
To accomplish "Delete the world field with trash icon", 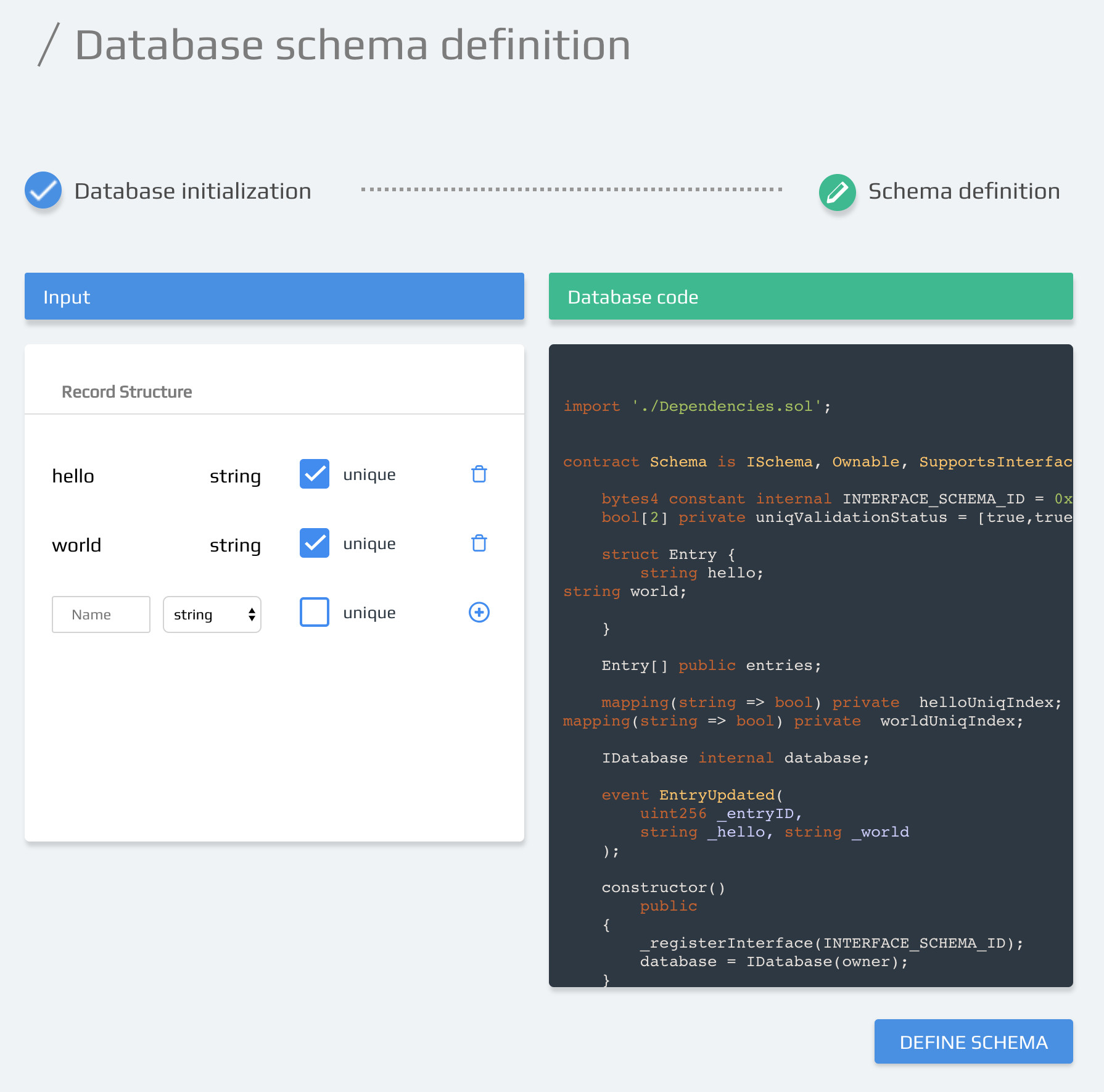I will pyautogui.click(x=479, y=544).
